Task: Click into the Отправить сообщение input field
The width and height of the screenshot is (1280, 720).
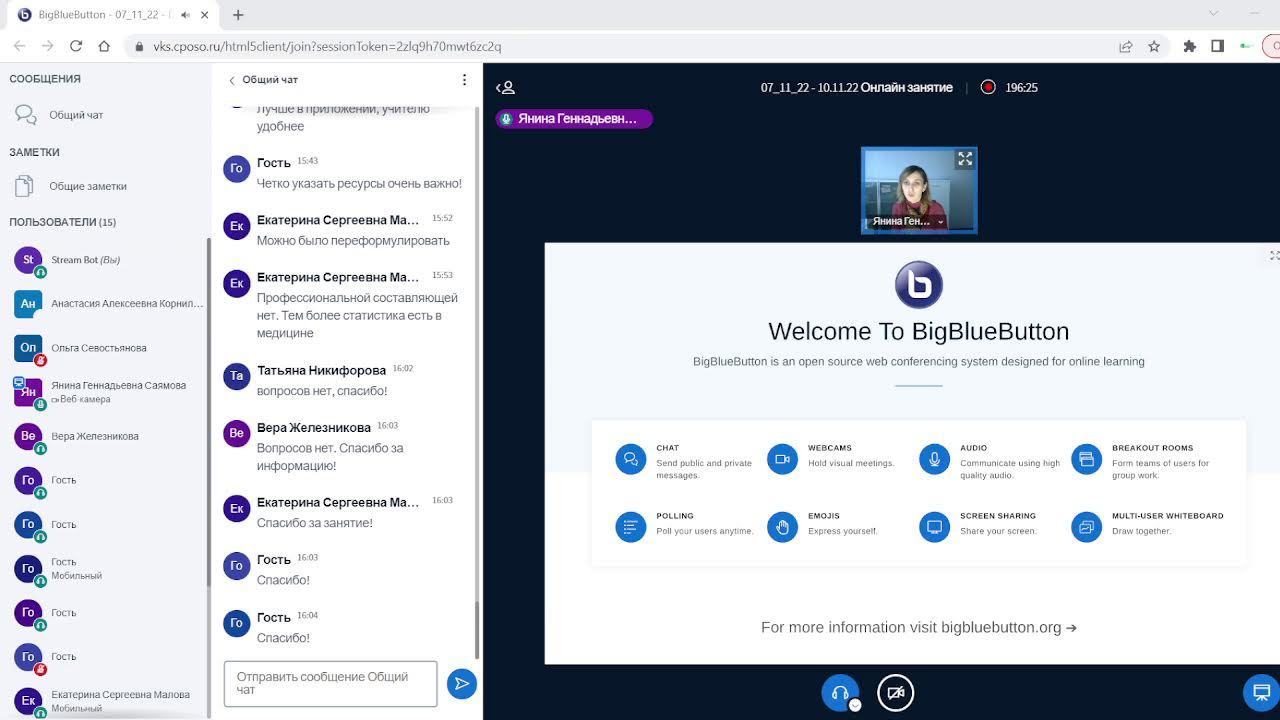Action: click(330, 684)
